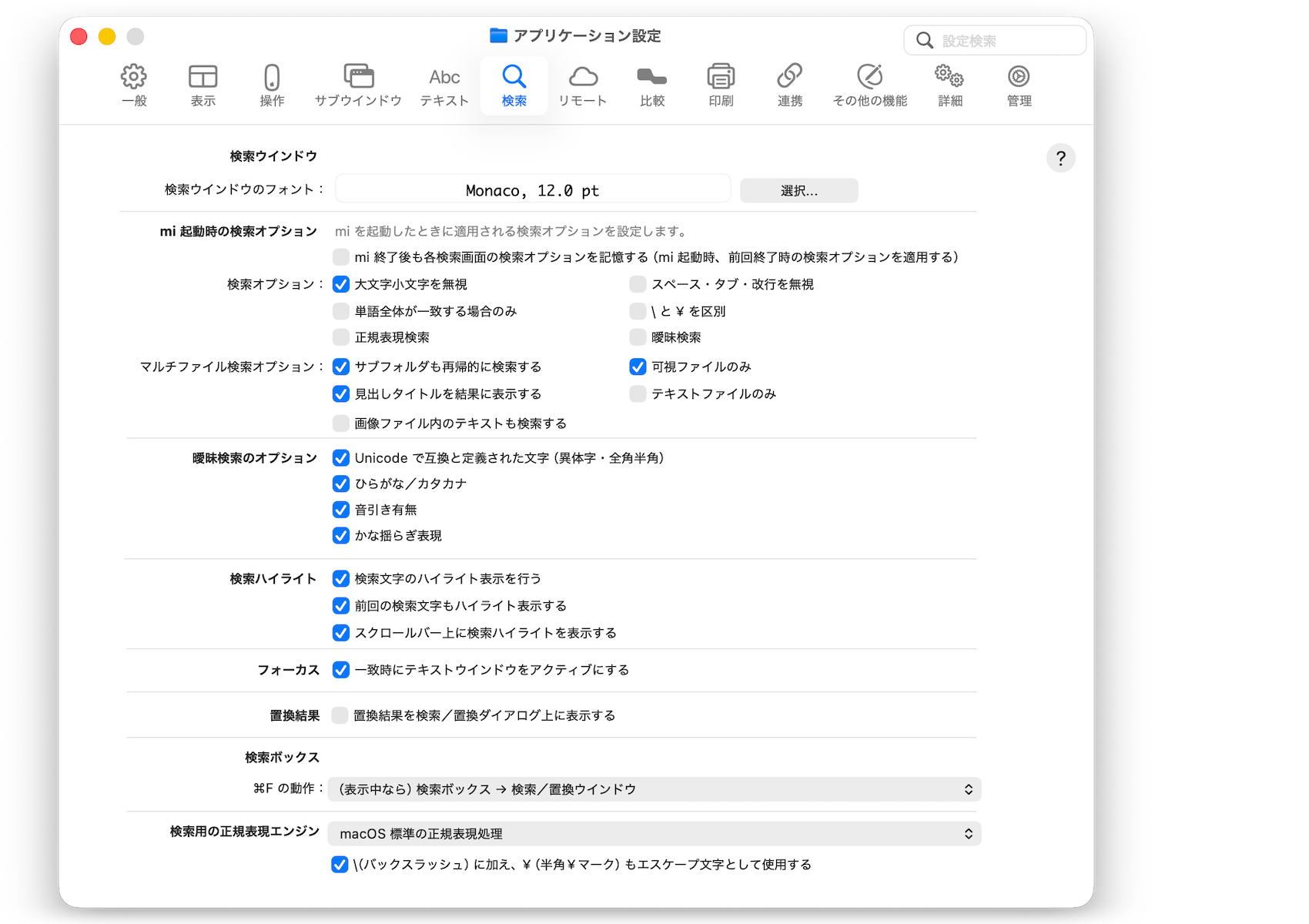
Task: Open the 管理 management tab
Action: click(x=1019, y=85)
